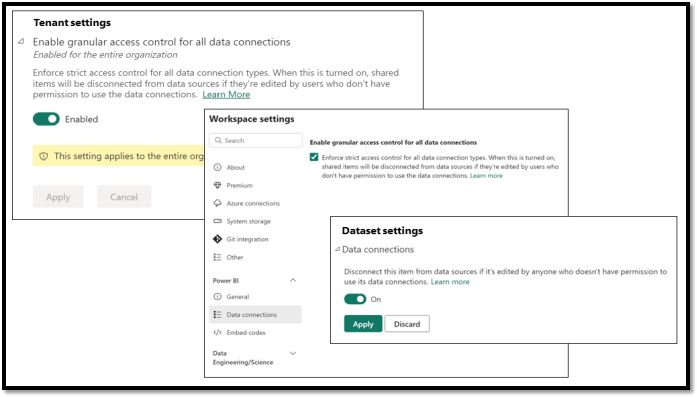
Task: Click the Apply button in Tenant settings
Action: tap(58, 197)
